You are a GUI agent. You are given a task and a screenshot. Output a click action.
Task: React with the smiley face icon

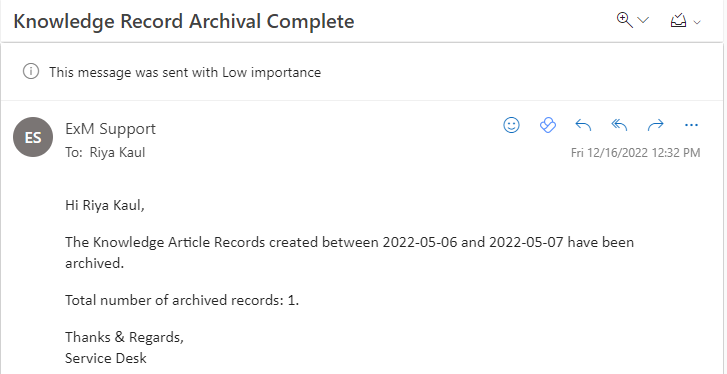pyautogui.click(x=511, y=125)
